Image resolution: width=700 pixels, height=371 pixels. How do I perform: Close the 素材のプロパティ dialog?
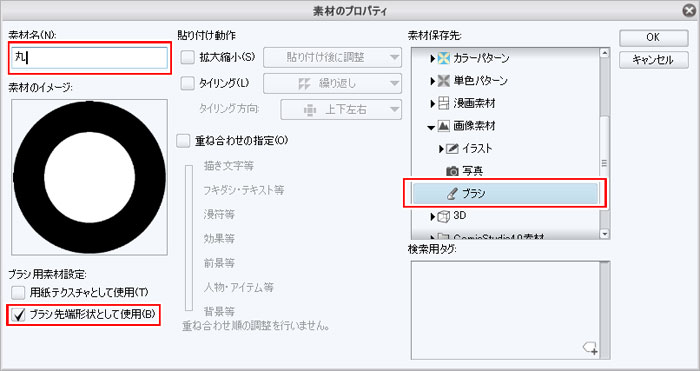[x=690, y=11]
